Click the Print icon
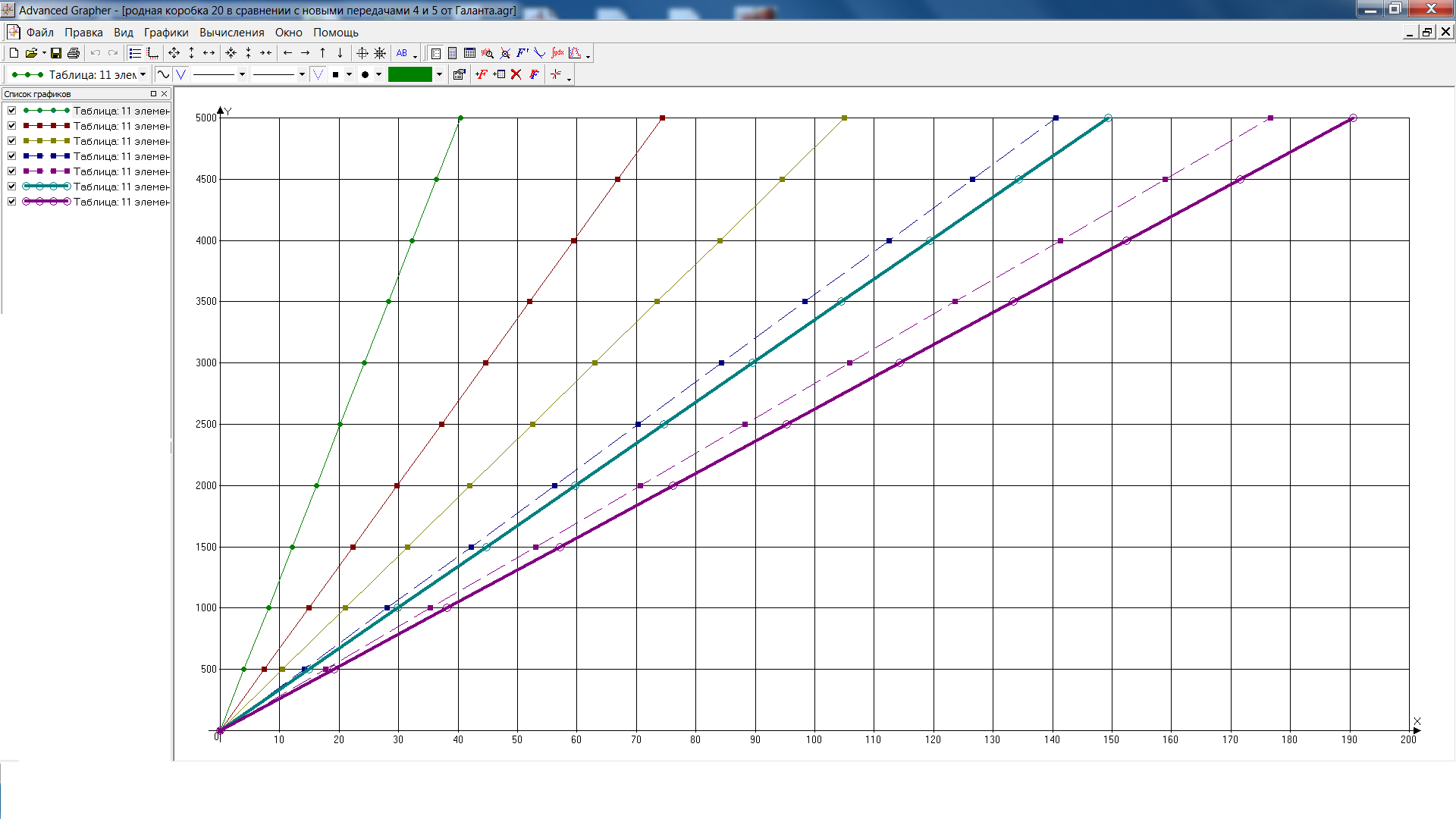Viewport: 1456px width, 819px height. tap(74, 53)
